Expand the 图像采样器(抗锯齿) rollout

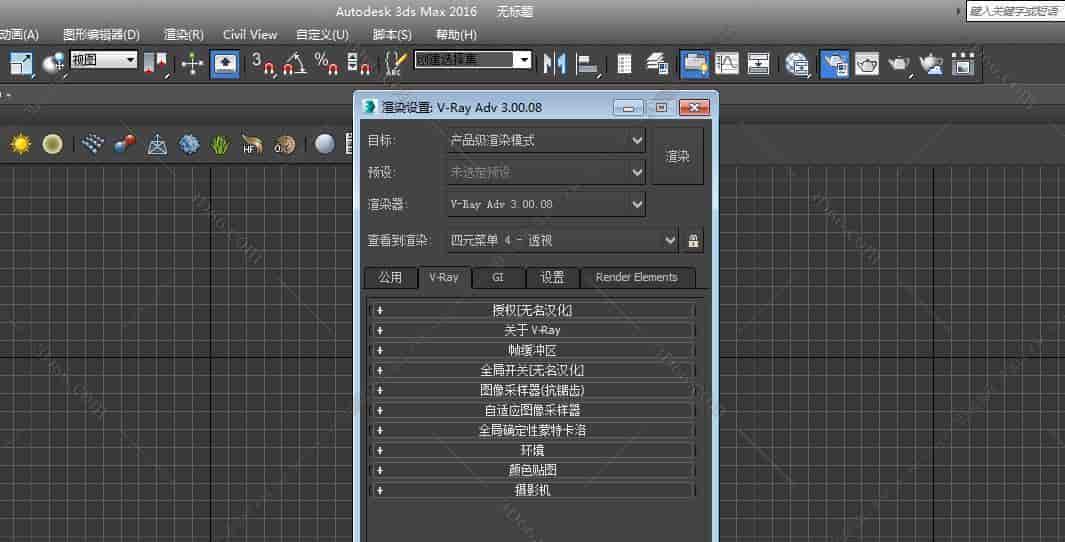pos(531,390)
